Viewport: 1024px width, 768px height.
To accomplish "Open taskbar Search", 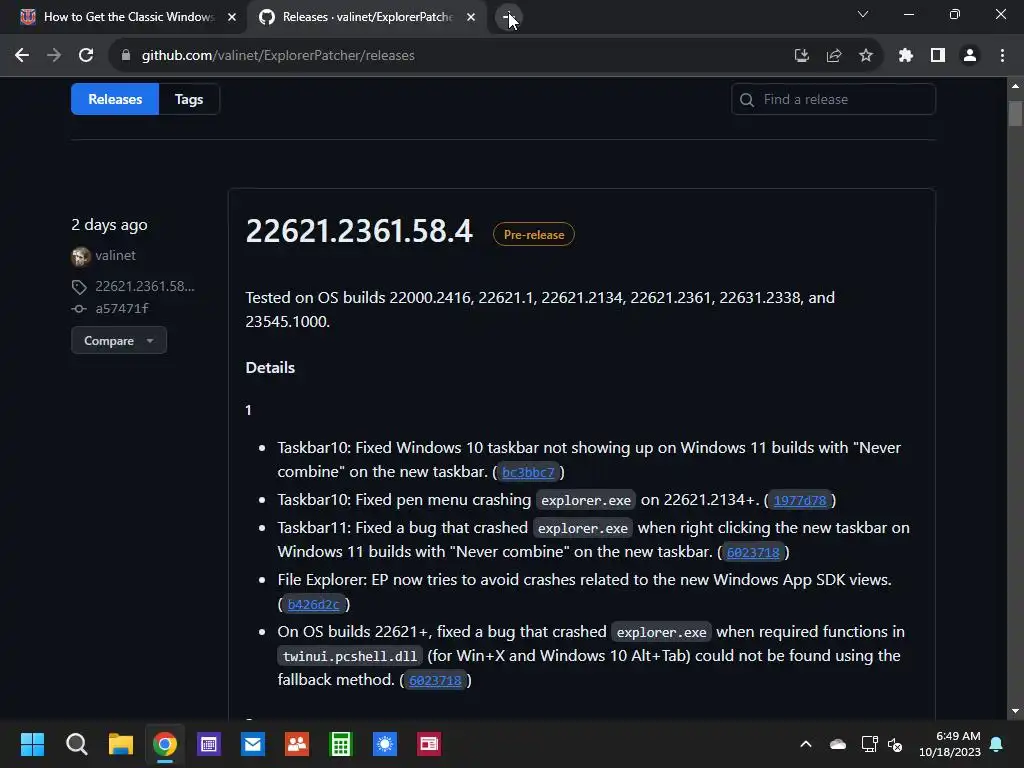I will click(x=76, y=744).
